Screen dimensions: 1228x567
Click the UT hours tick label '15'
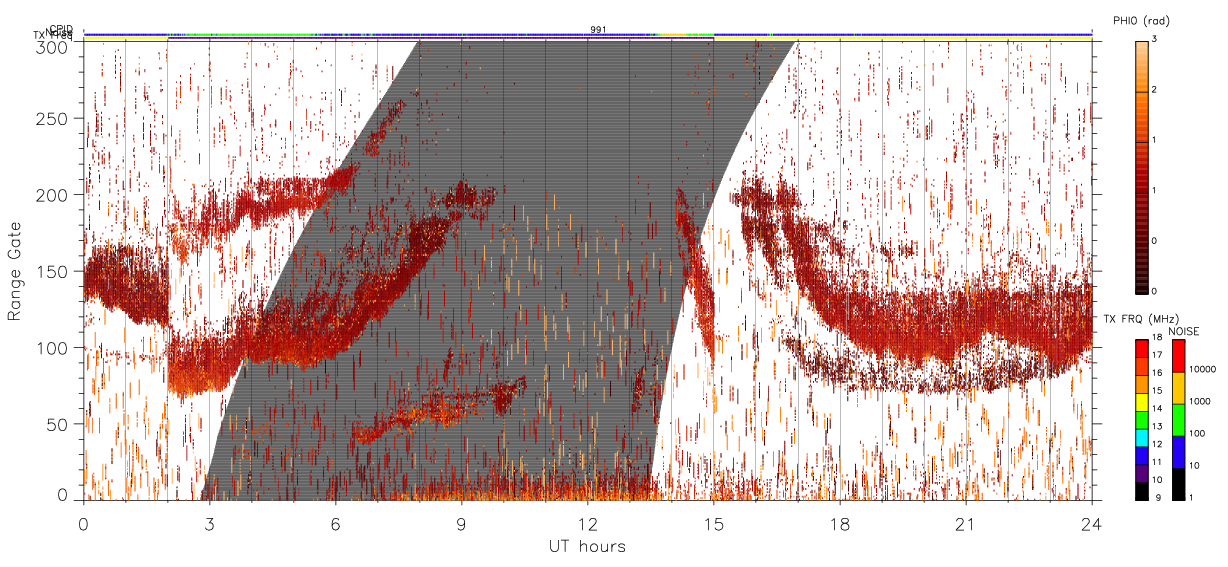point(714,523)
